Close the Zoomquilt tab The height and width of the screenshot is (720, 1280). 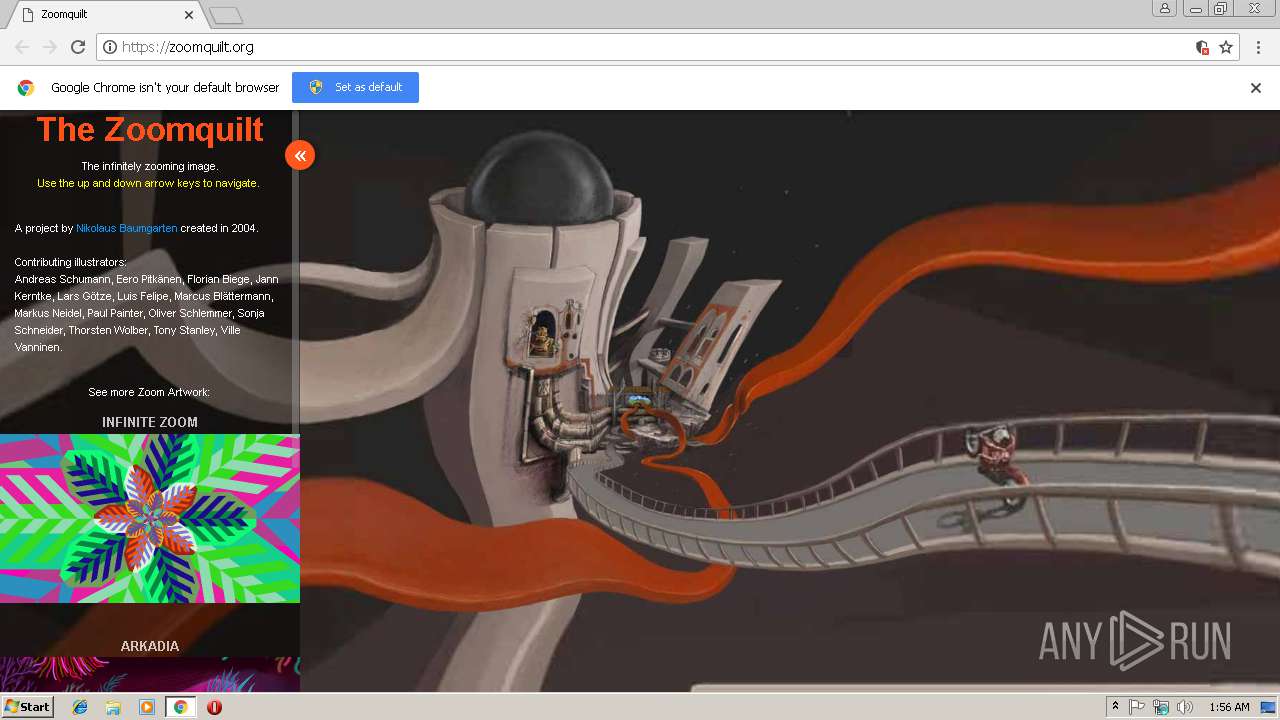pyautogui.click(x=189, y=15)
